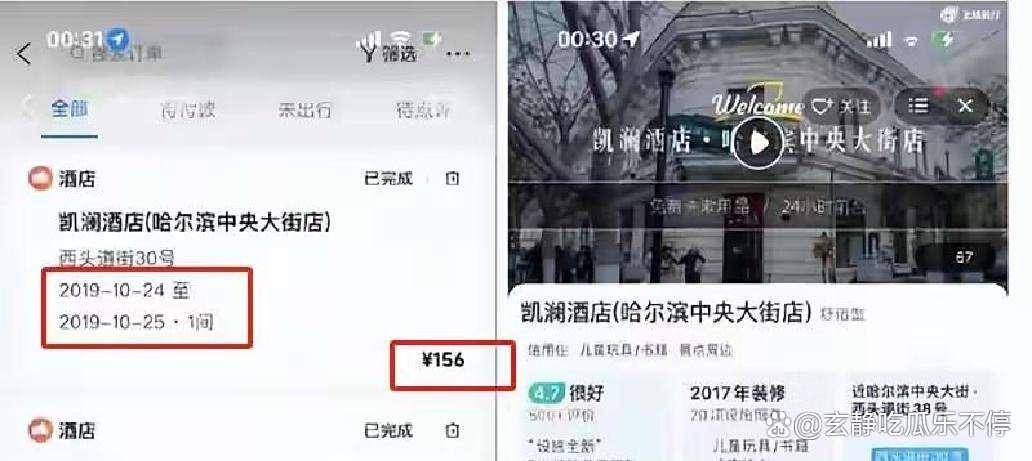Image resolution: width=1032 pixels, height=461 pixels.
Task: Open the photo count badge 87
Action: pos(965,257)
